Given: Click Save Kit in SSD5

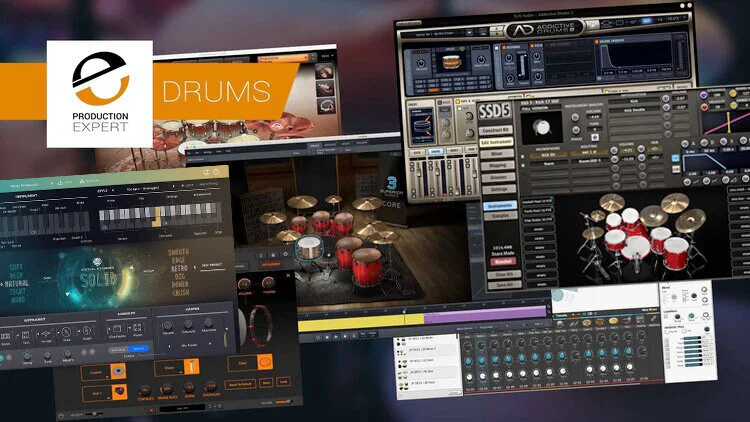Looking at the screenshot, I should pyautogui.click(x=504, y=285).
